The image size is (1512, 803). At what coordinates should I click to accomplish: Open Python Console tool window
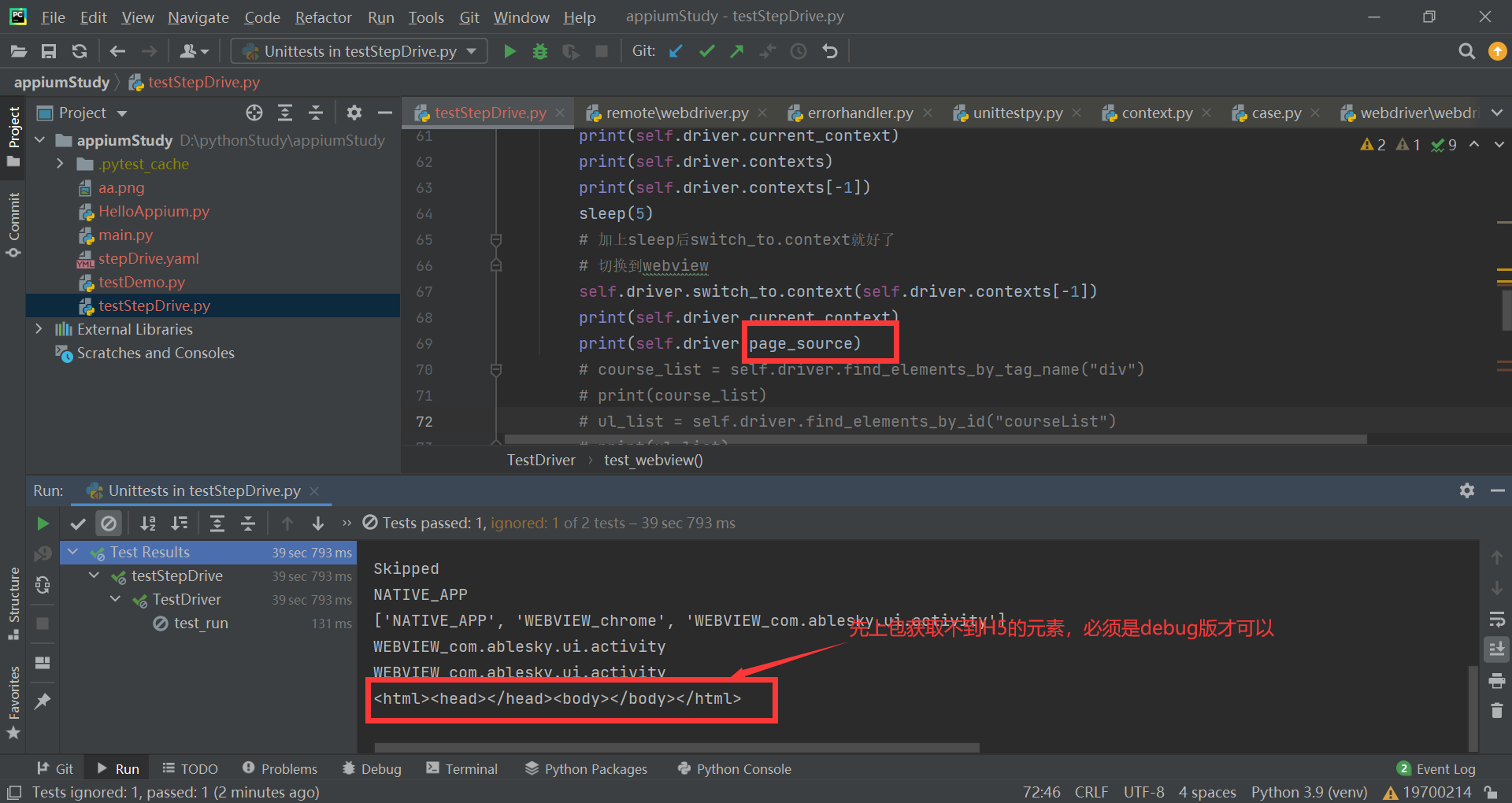pos(734,768)
